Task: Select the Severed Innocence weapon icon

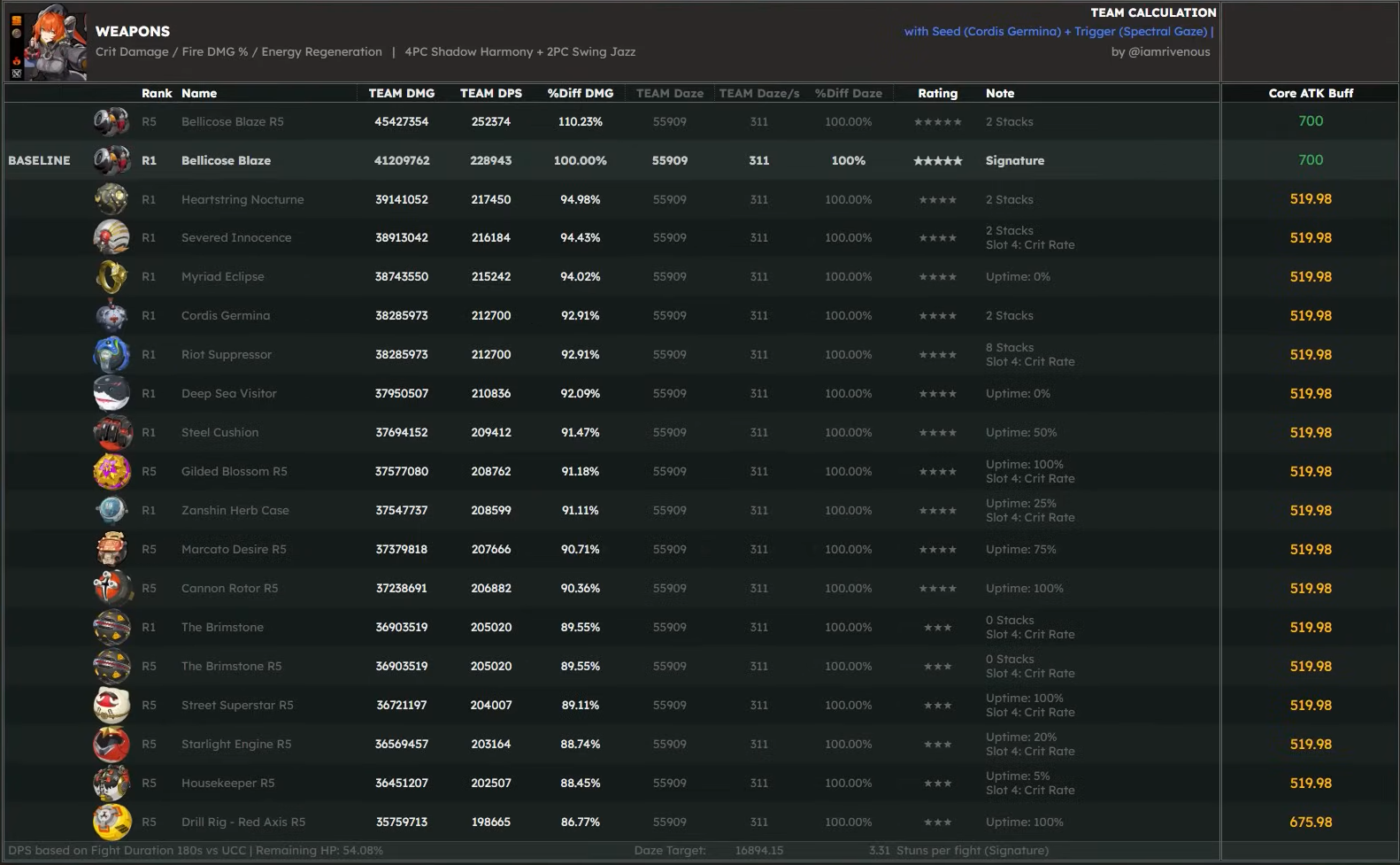Action: (x=112, y=237)
